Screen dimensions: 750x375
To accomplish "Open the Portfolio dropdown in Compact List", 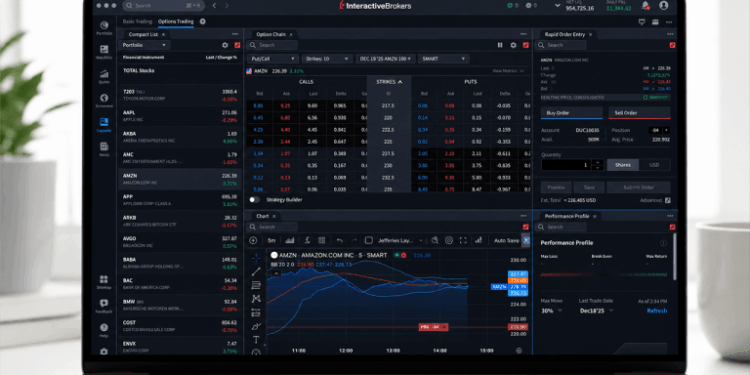I will pyautogui.click(x=144, y=45).
